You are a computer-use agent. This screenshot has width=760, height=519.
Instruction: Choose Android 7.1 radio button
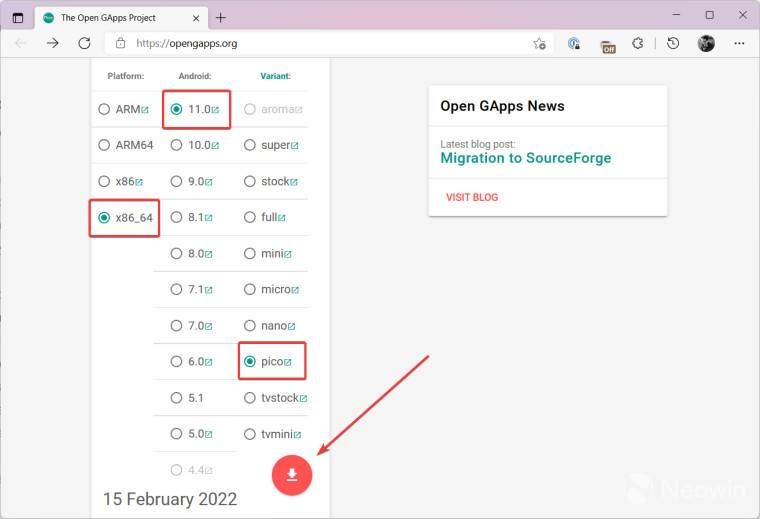[176, 289]
